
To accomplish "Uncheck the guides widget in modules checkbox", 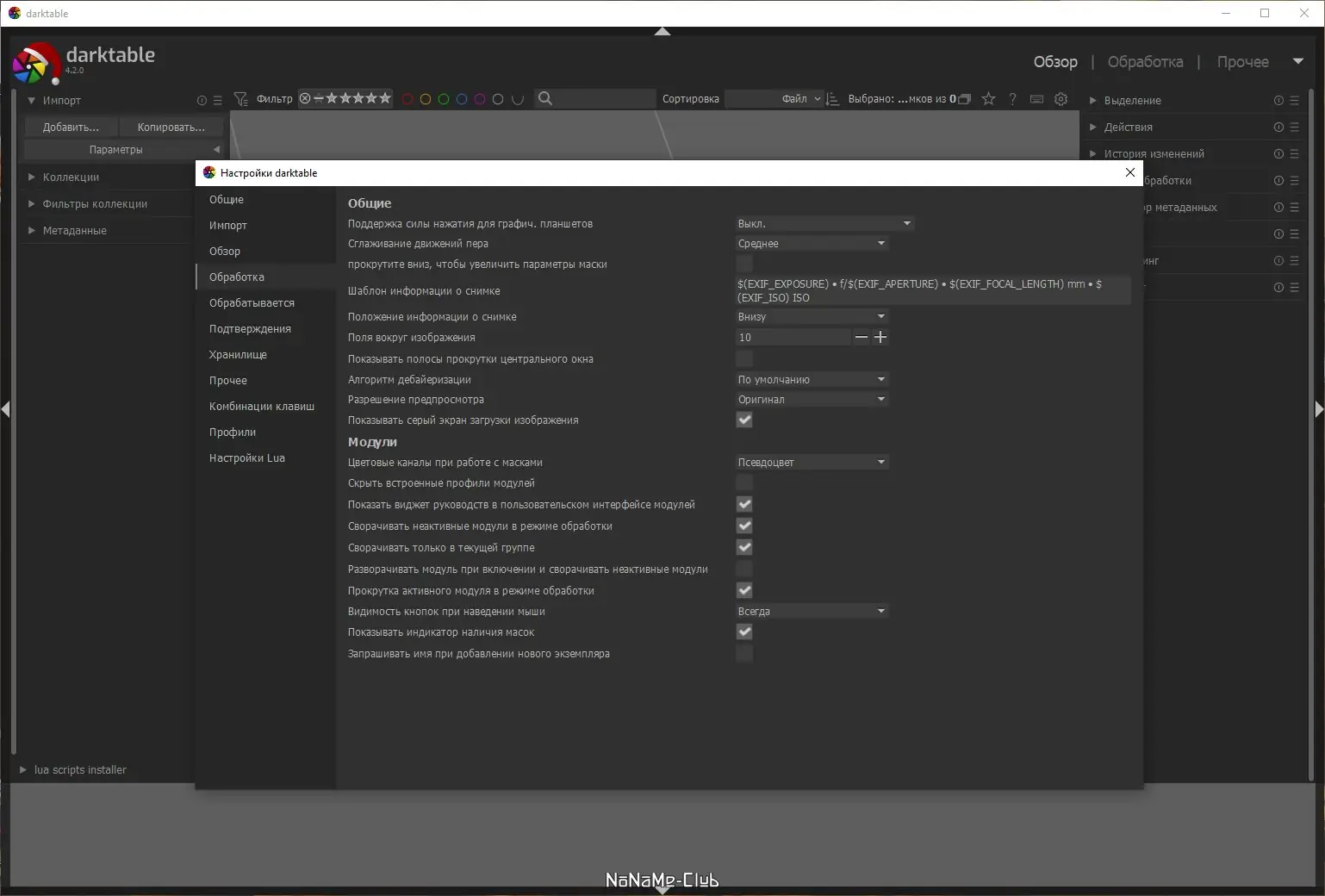I will (744, 504).
